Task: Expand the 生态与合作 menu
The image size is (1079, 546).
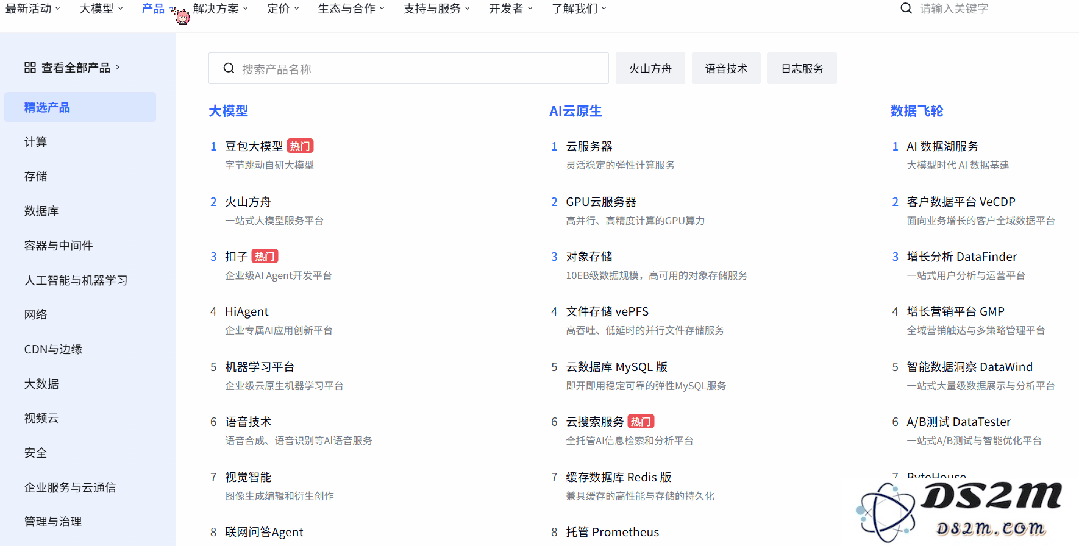Action: 352,9
